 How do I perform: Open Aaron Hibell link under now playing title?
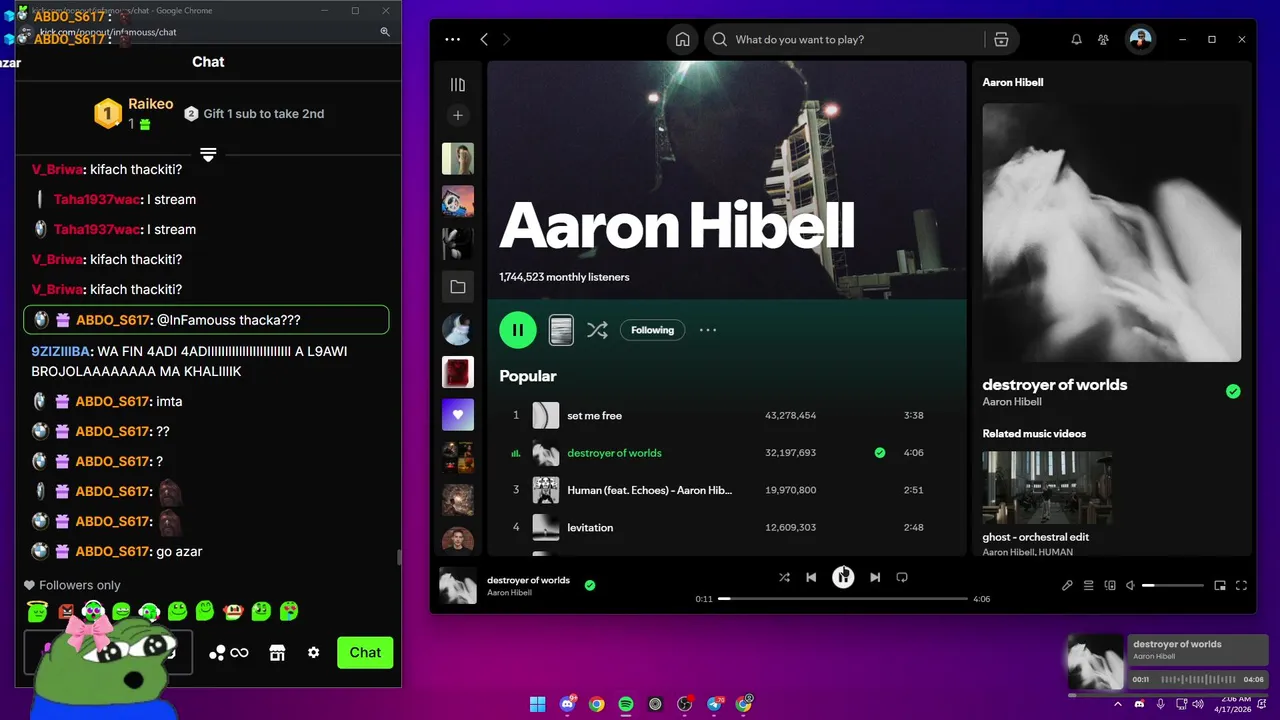[508, 593]
